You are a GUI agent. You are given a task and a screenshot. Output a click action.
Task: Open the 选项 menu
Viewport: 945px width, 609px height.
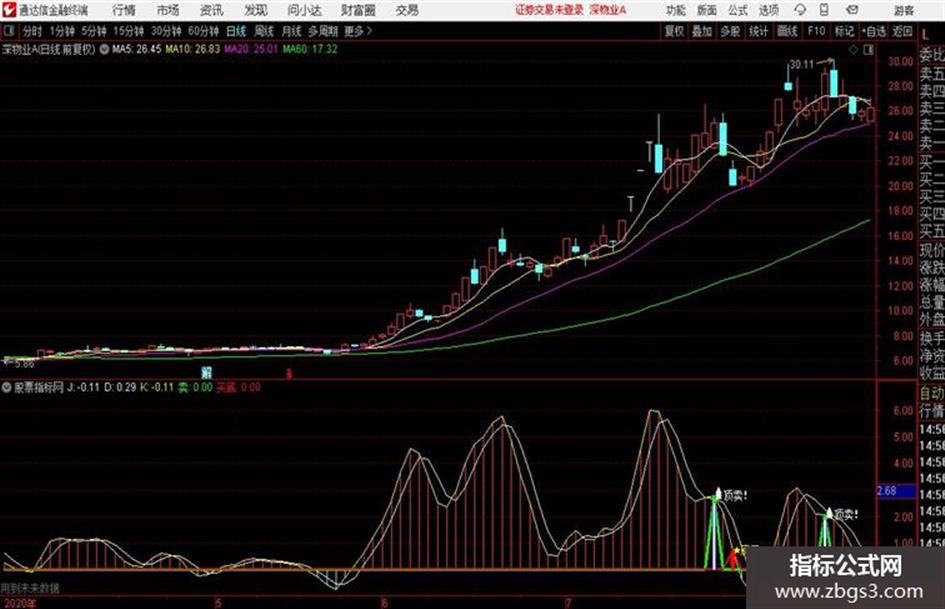[x=768, y=10]
